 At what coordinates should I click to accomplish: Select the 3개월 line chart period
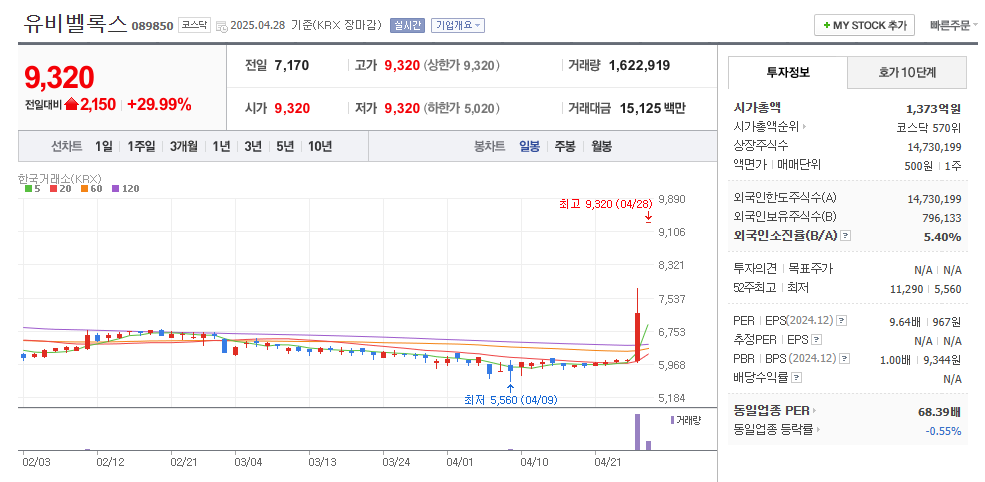pyautogui.click(x=183, y=147)
